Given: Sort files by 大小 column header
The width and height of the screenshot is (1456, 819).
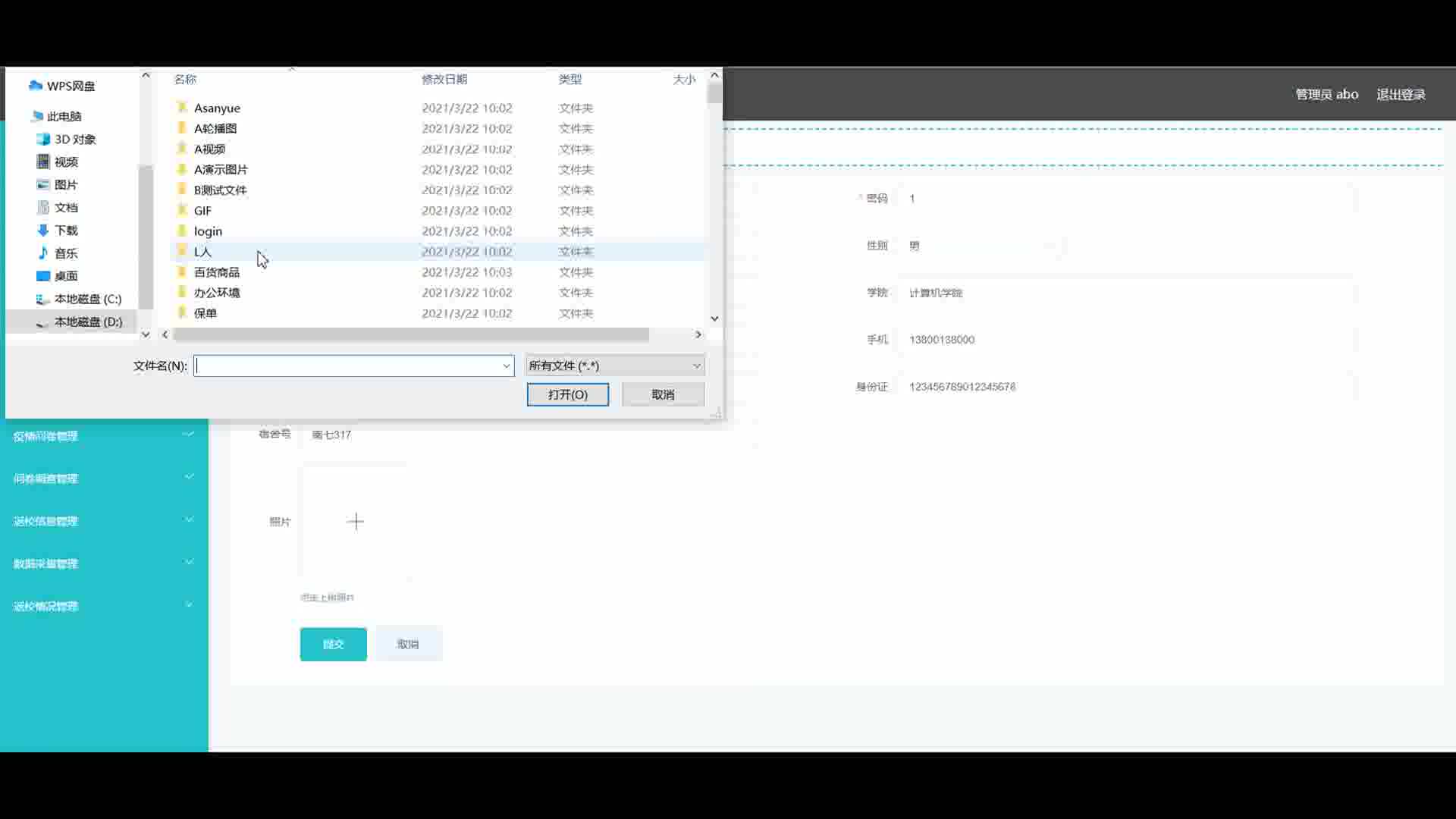Looking at the screenshot, I should [683, 79].
